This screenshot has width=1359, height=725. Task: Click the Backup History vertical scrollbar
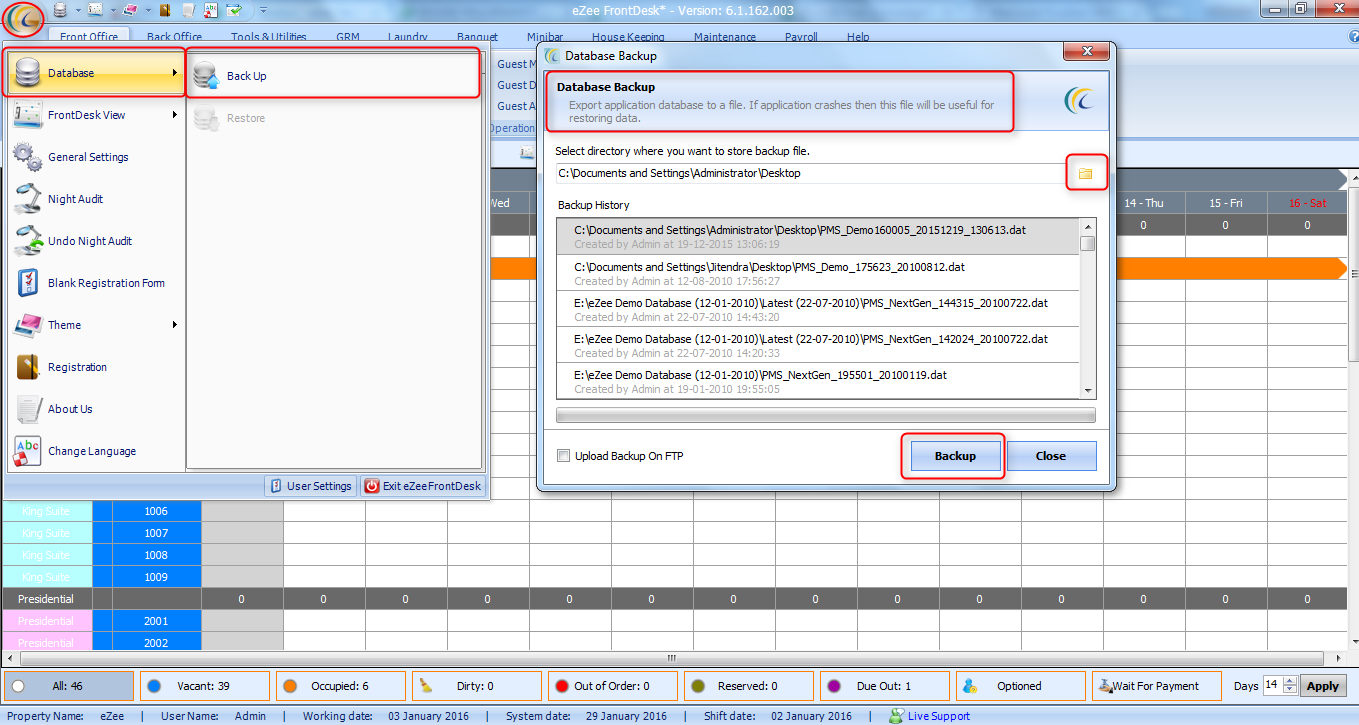pos(1088,308)
